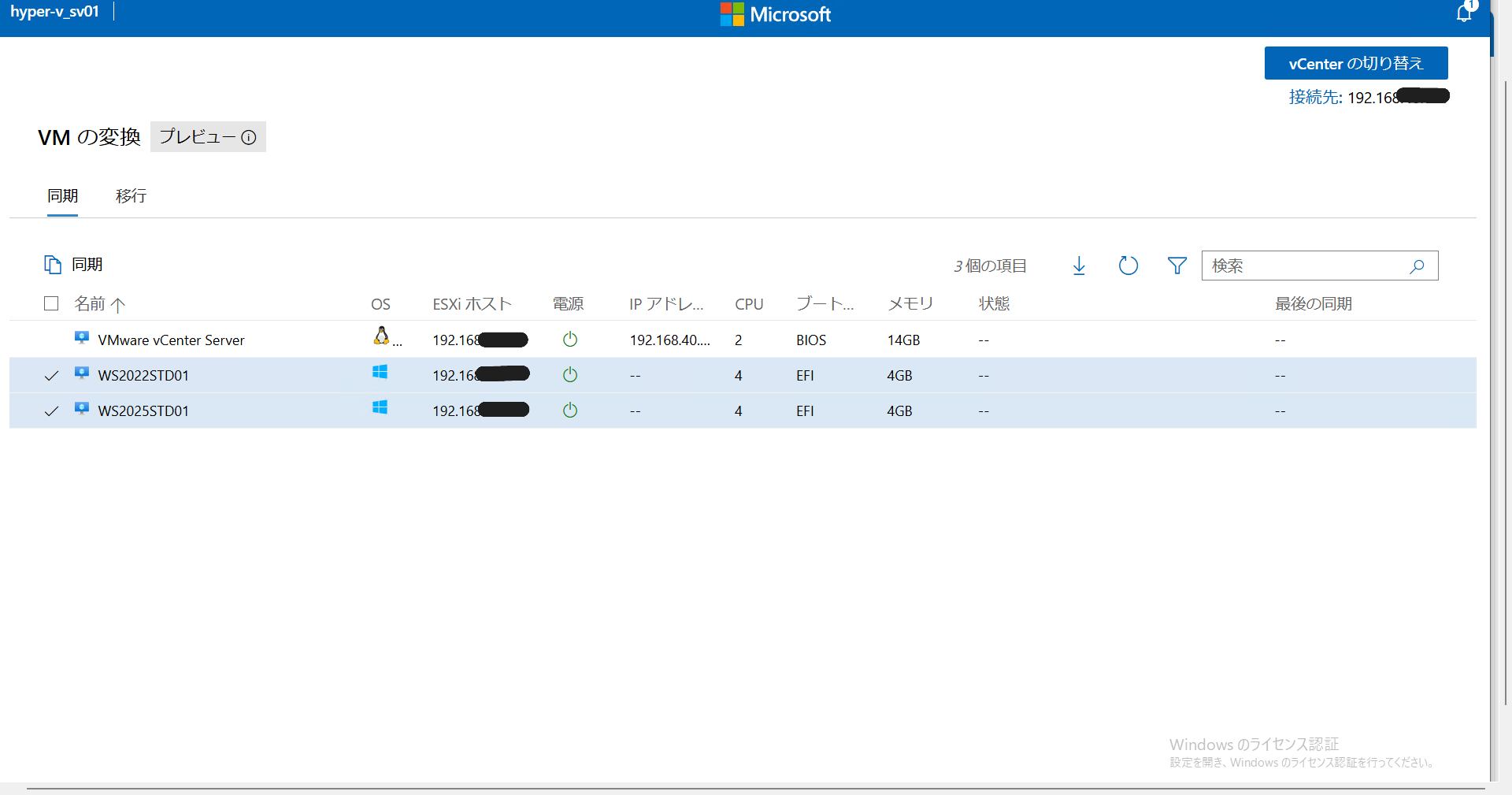
Task: Click the vCenter の切り替え button
Action: pyautogui.click(x=1355, y=63)
